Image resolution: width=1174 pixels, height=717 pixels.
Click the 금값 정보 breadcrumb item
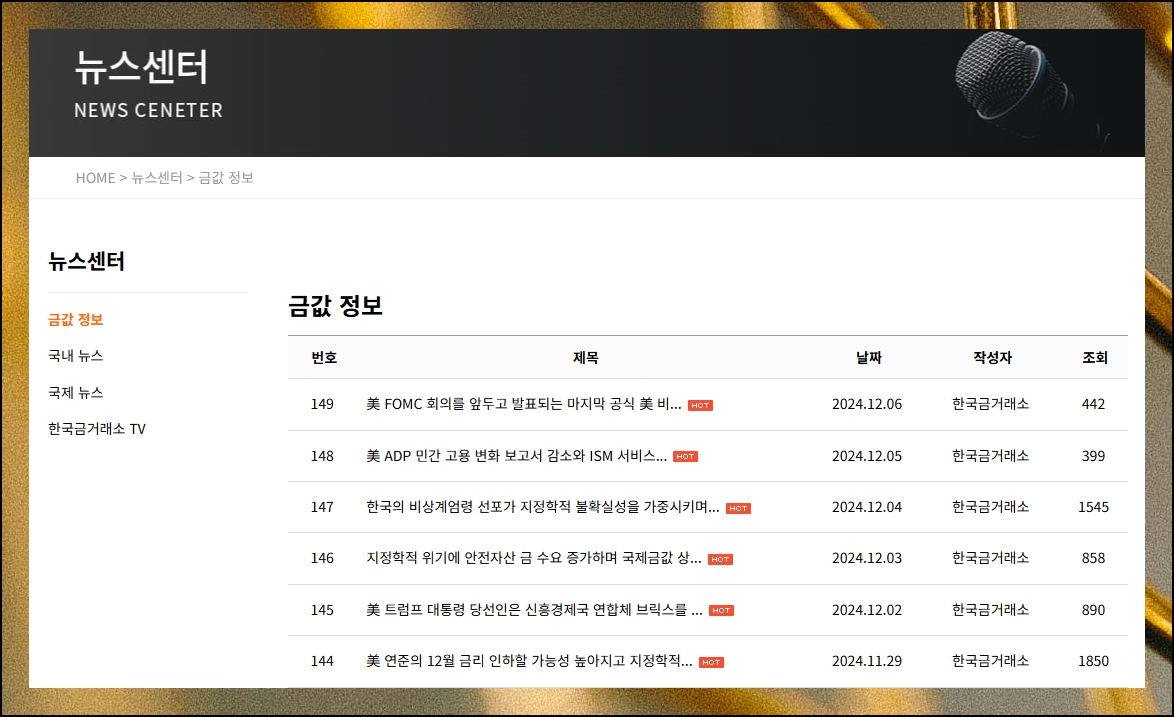click(225, 178)
